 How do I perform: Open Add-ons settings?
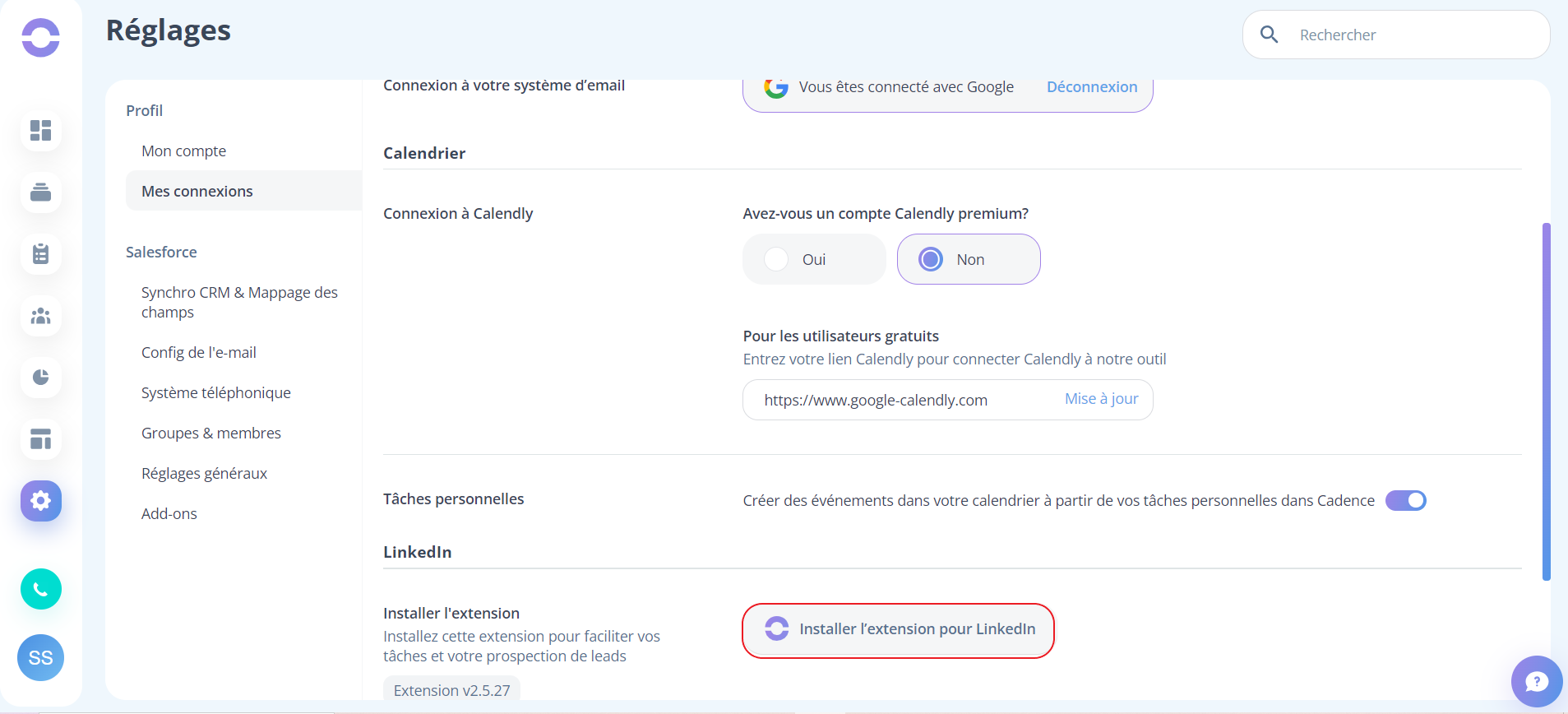click(x=169, y=513)
